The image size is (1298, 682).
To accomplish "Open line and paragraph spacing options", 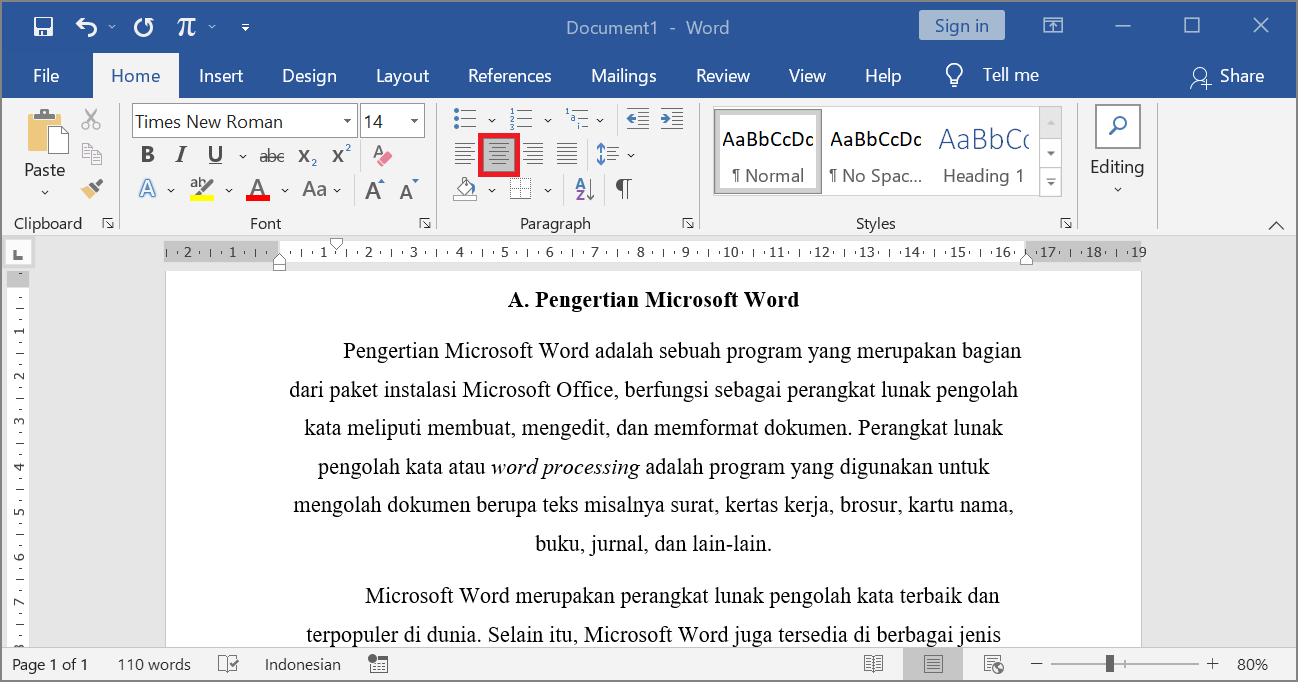I will tap(614, 154).
